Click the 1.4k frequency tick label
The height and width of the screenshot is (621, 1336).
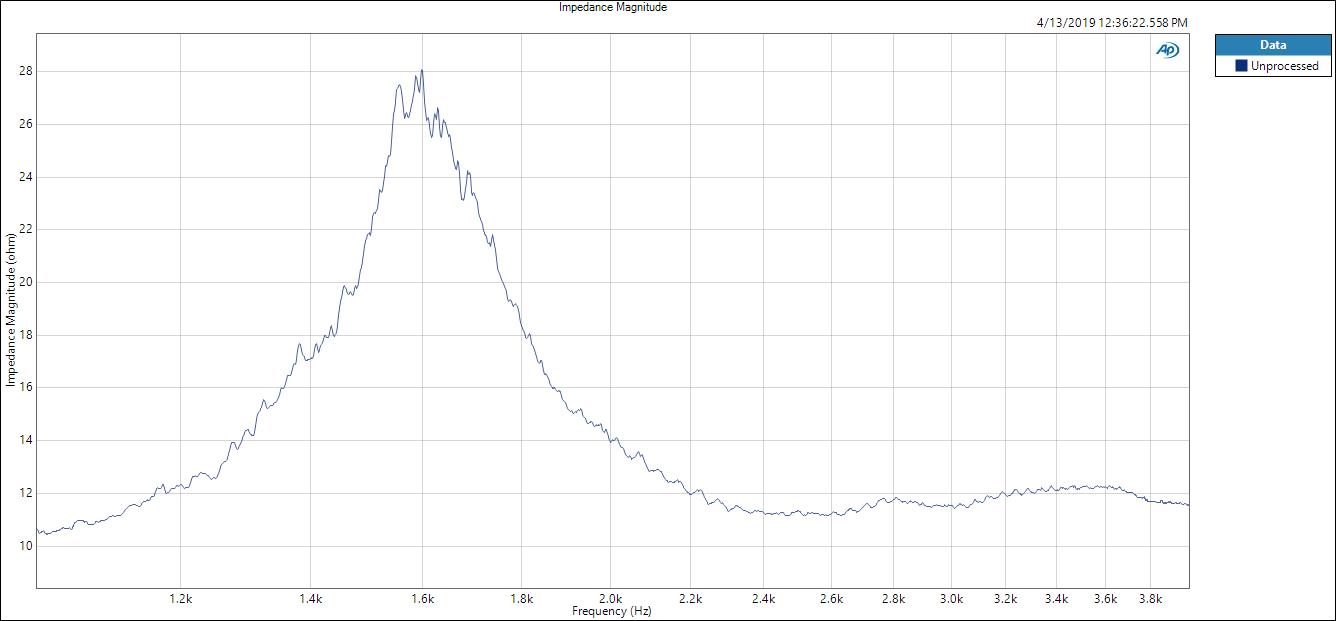(311, 599)
